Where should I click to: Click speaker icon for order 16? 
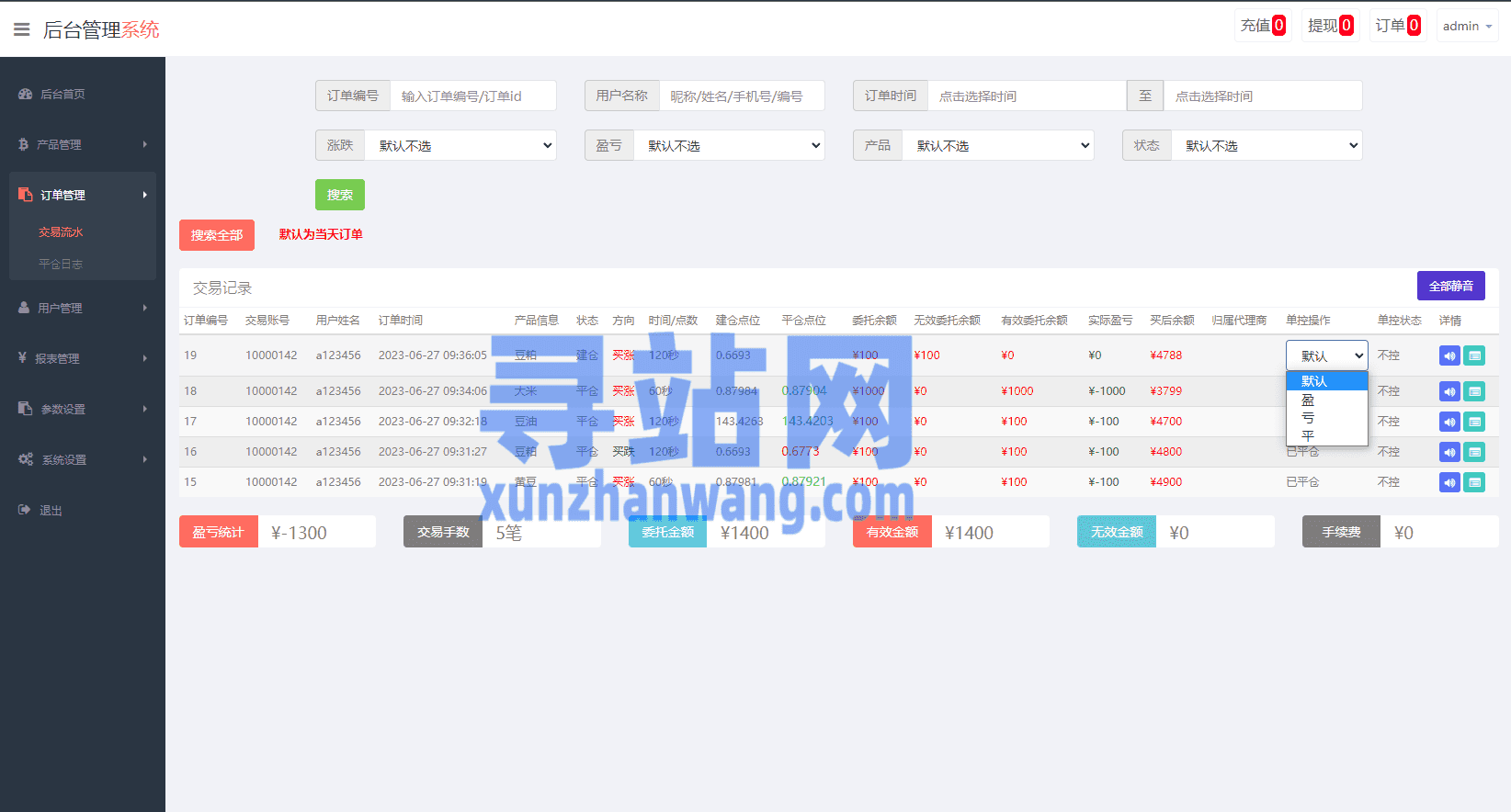[x=1449, y=452]
